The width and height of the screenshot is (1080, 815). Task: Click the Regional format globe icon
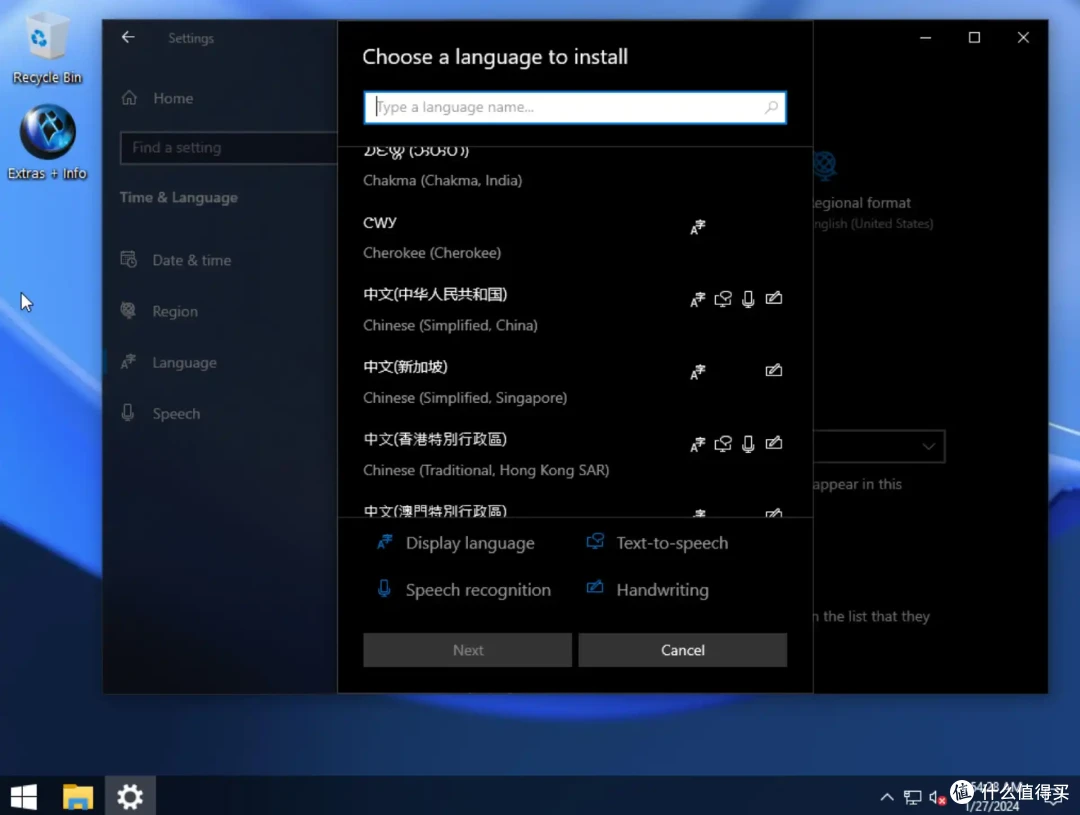824,165
